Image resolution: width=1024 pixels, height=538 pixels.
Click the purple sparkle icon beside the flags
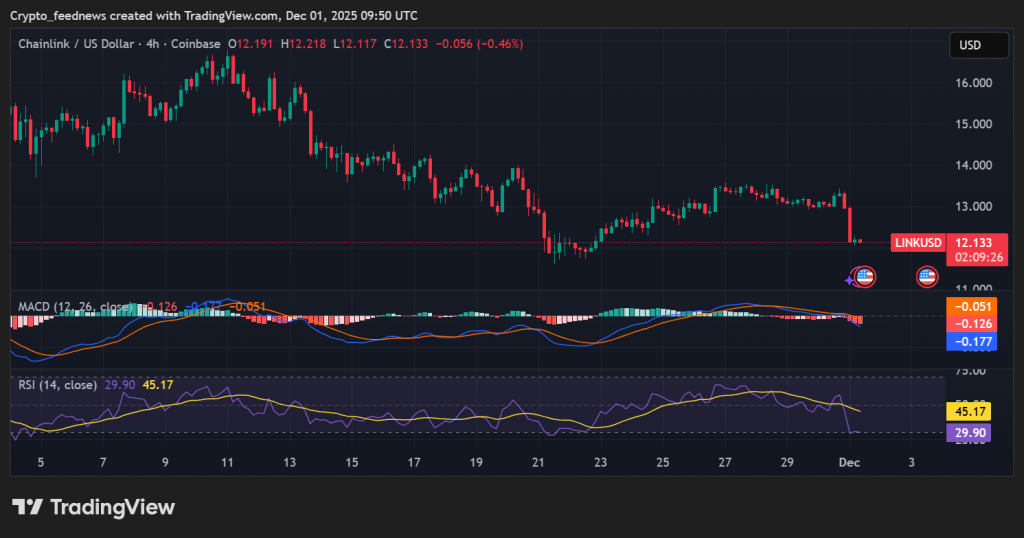pyautogui.click(x=849, y=281)
